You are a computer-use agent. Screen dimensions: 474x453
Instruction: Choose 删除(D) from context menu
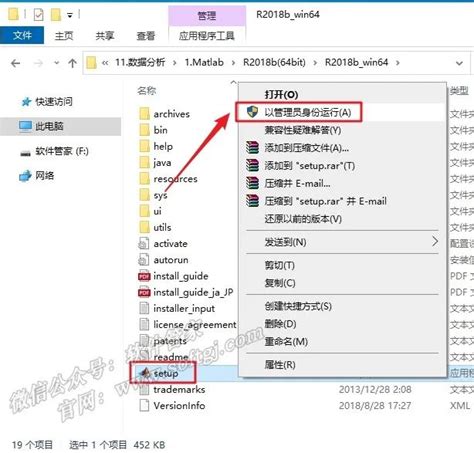342,324
